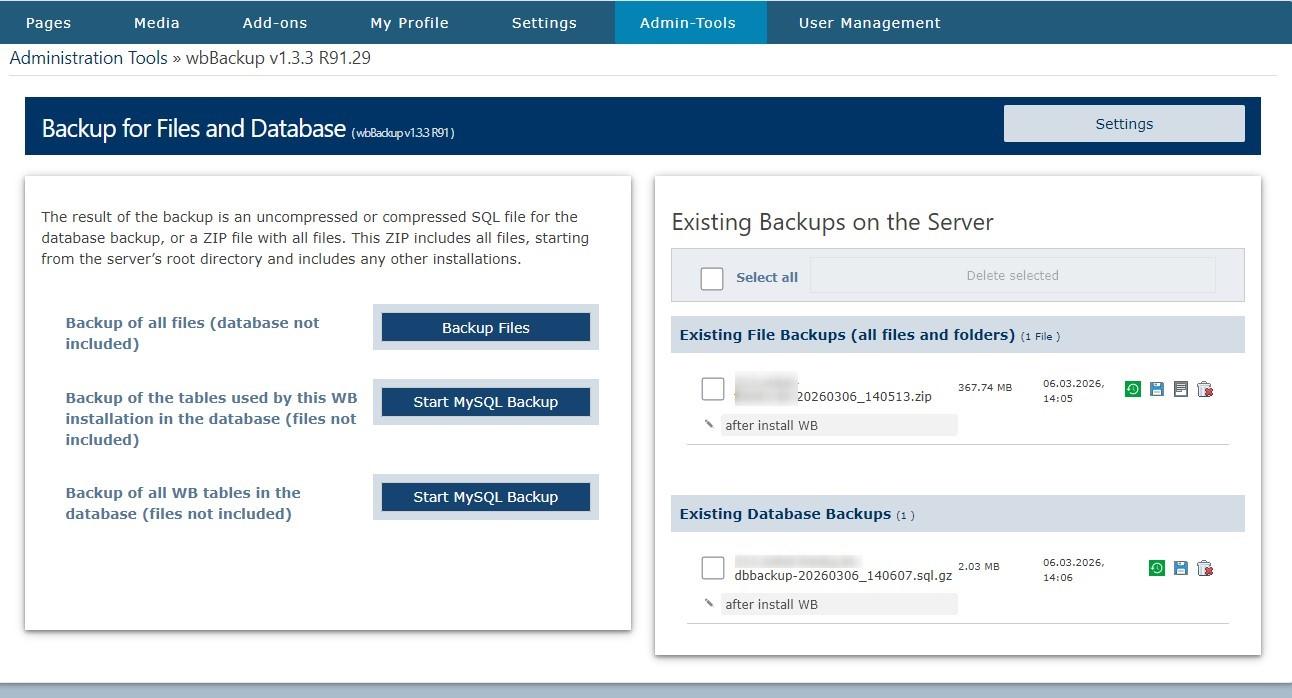The height and width of the screenshot is (698, 1292).
Task: Download dbbackup sql.gz via save icon
Action: [1181, 568]
